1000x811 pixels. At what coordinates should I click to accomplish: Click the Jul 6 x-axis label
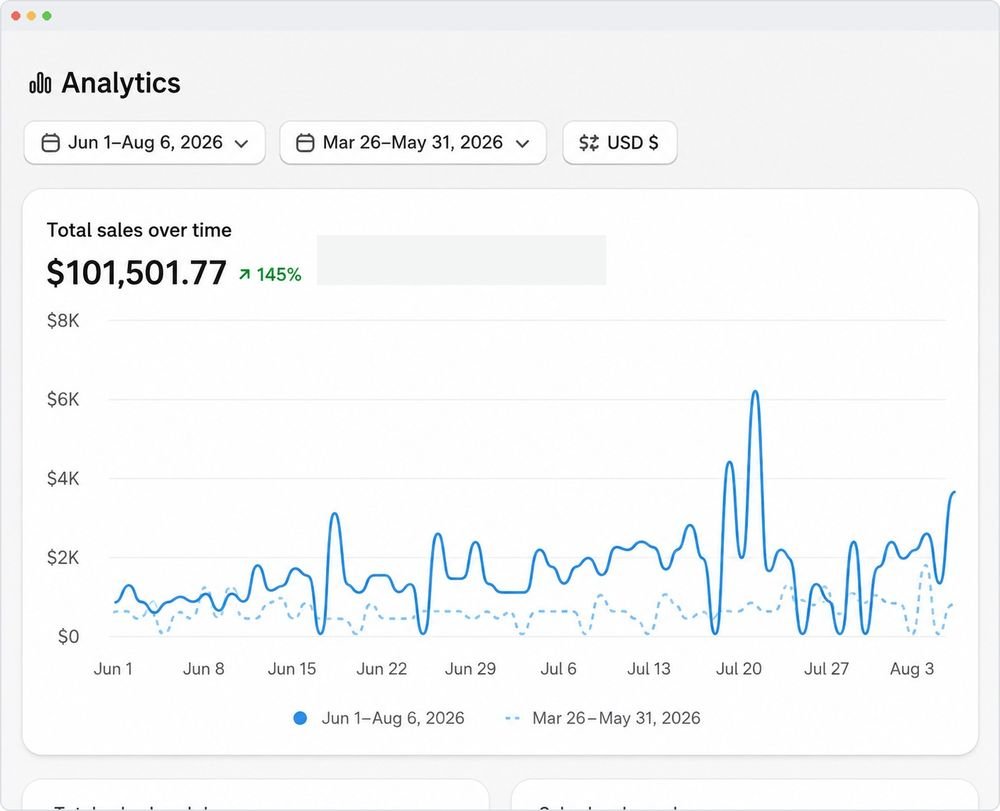tap(559, 669)
